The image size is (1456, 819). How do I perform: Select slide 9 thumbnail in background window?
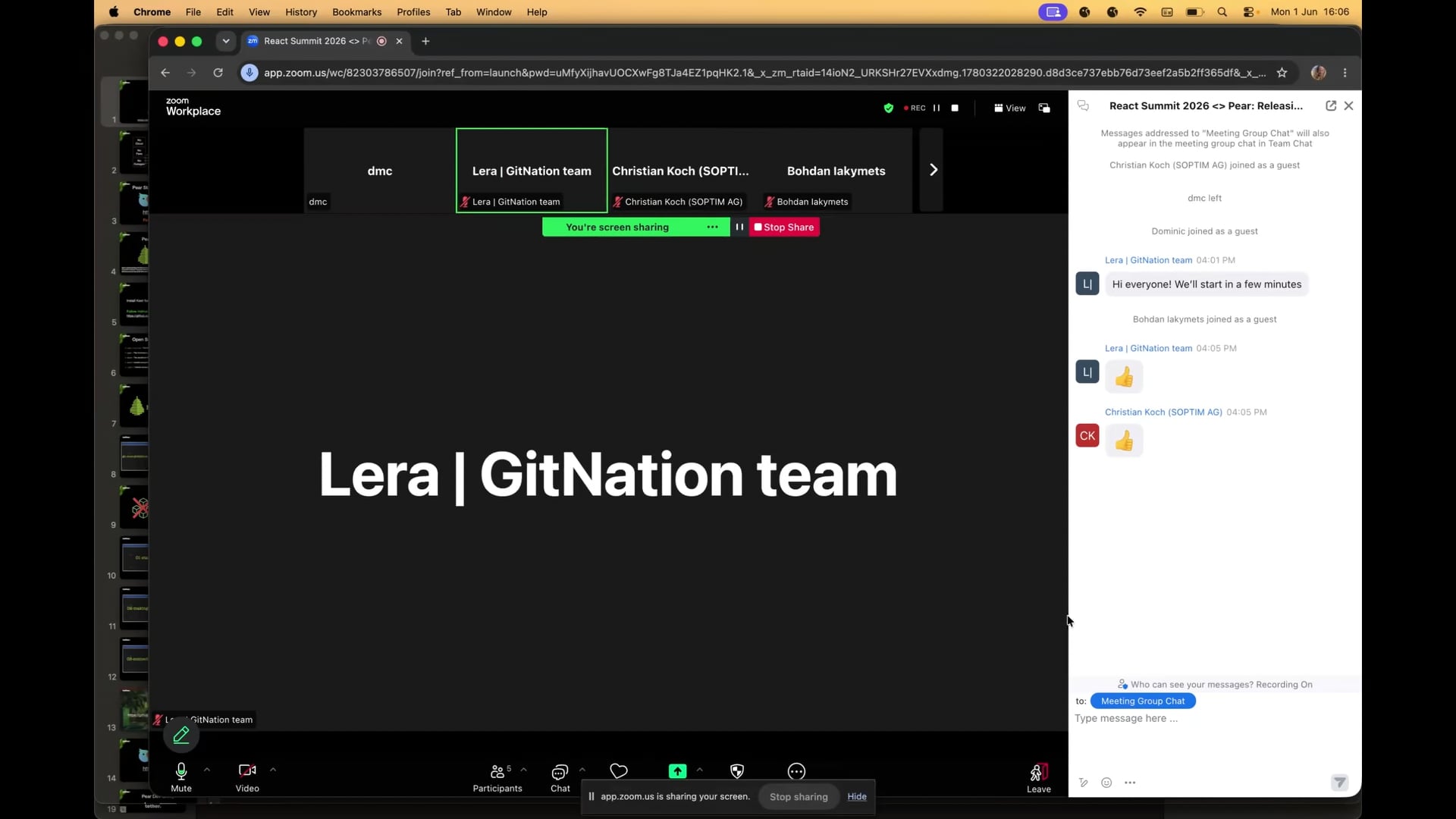pos(134,507)
